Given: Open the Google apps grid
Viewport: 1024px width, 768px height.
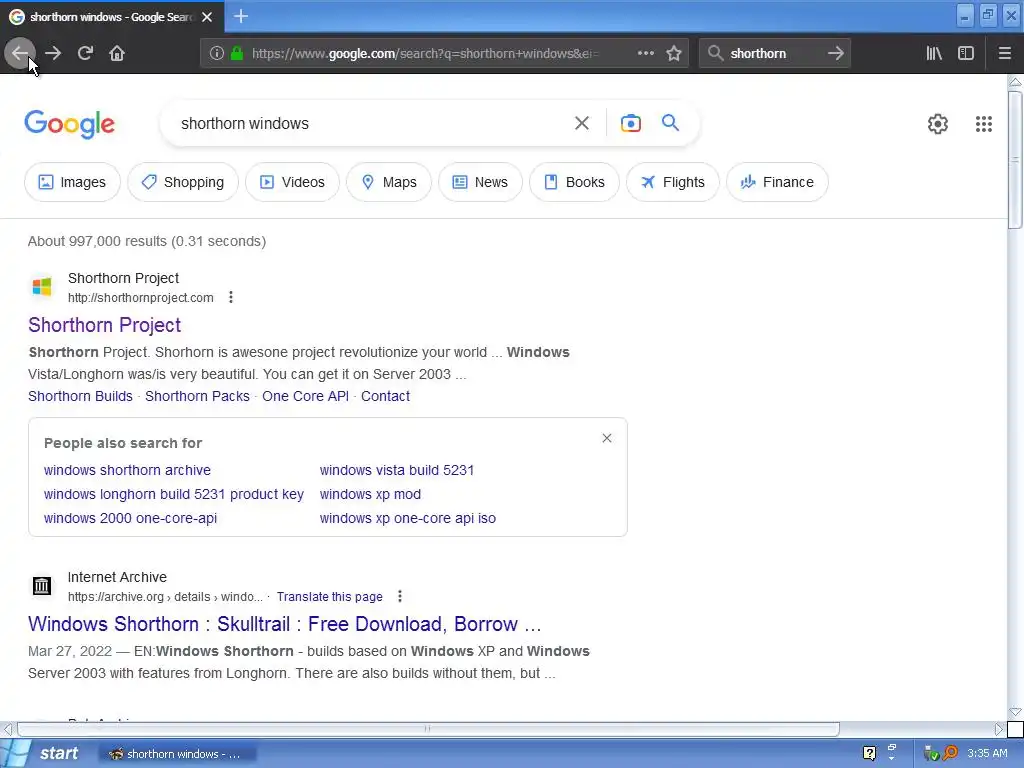Looking at the screenshot, I should [984, 124].
